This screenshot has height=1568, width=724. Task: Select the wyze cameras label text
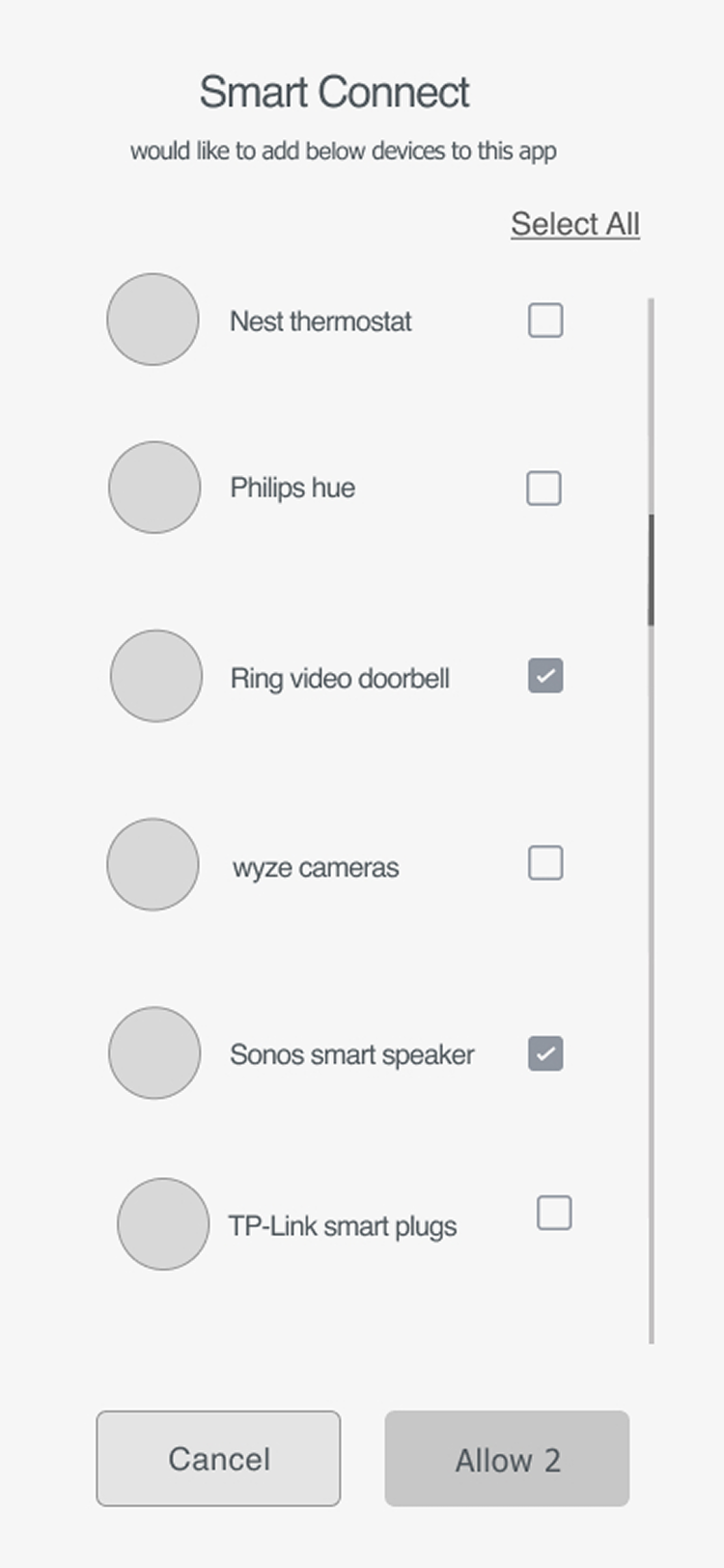(316, 868)
